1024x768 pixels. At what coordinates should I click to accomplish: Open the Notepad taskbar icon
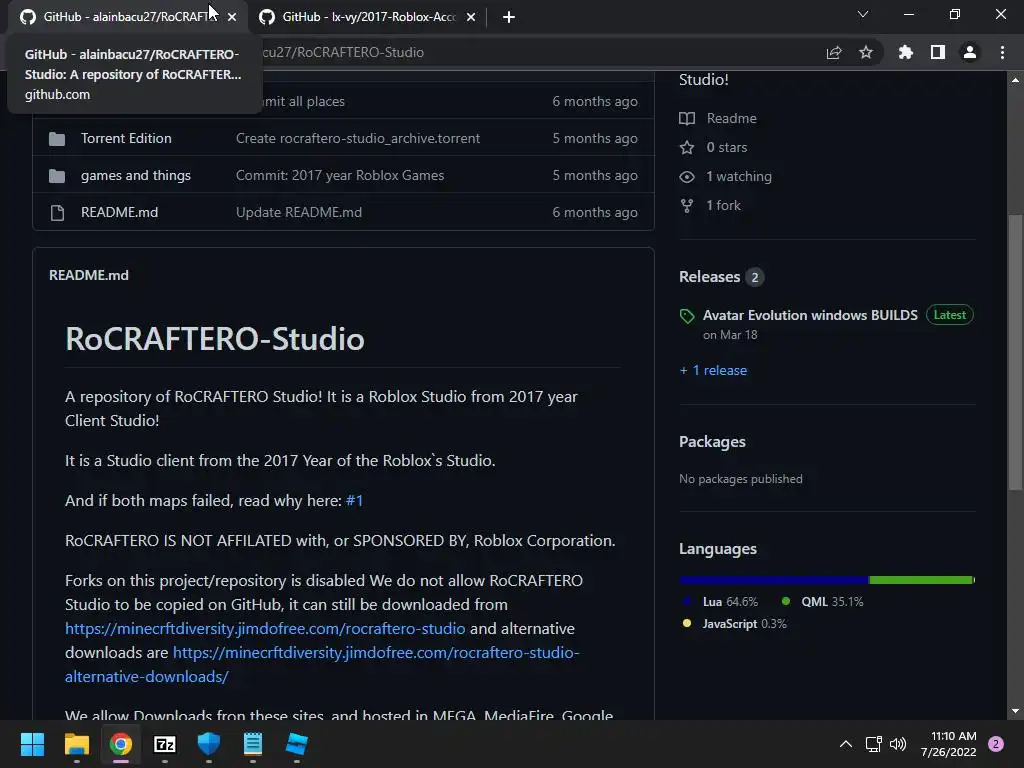click(x=253, y=744)
